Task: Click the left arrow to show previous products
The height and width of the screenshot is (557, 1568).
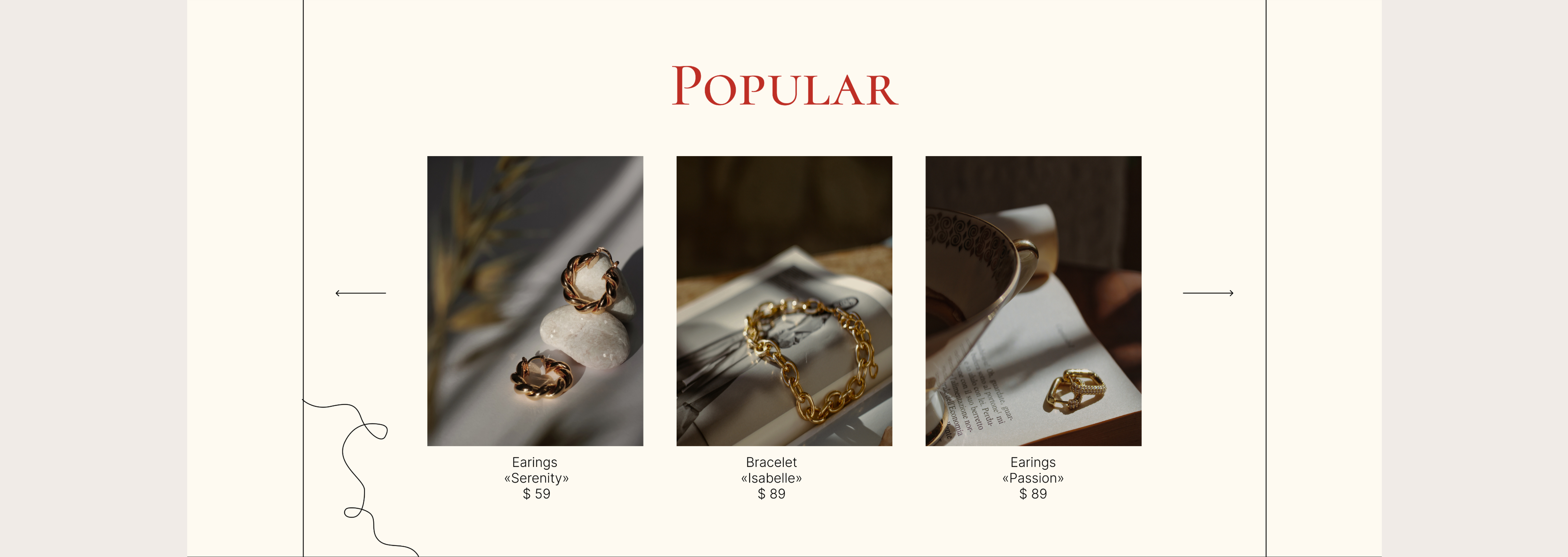Action: (x=360, y=293)
